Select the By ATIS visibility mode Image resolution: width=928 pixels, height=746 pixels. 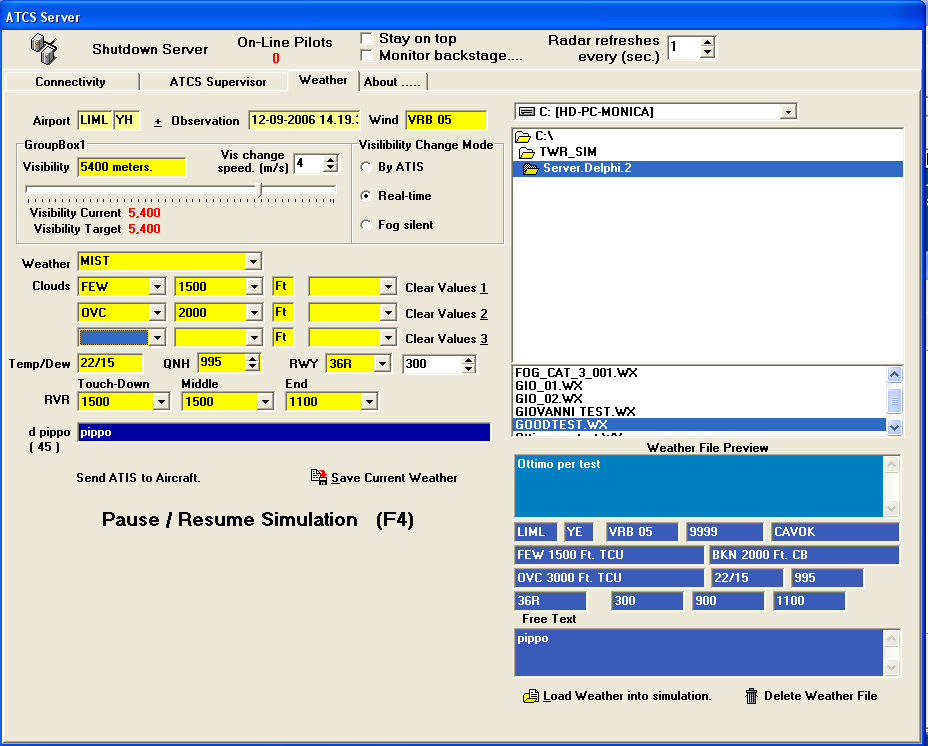click(366, 168)
